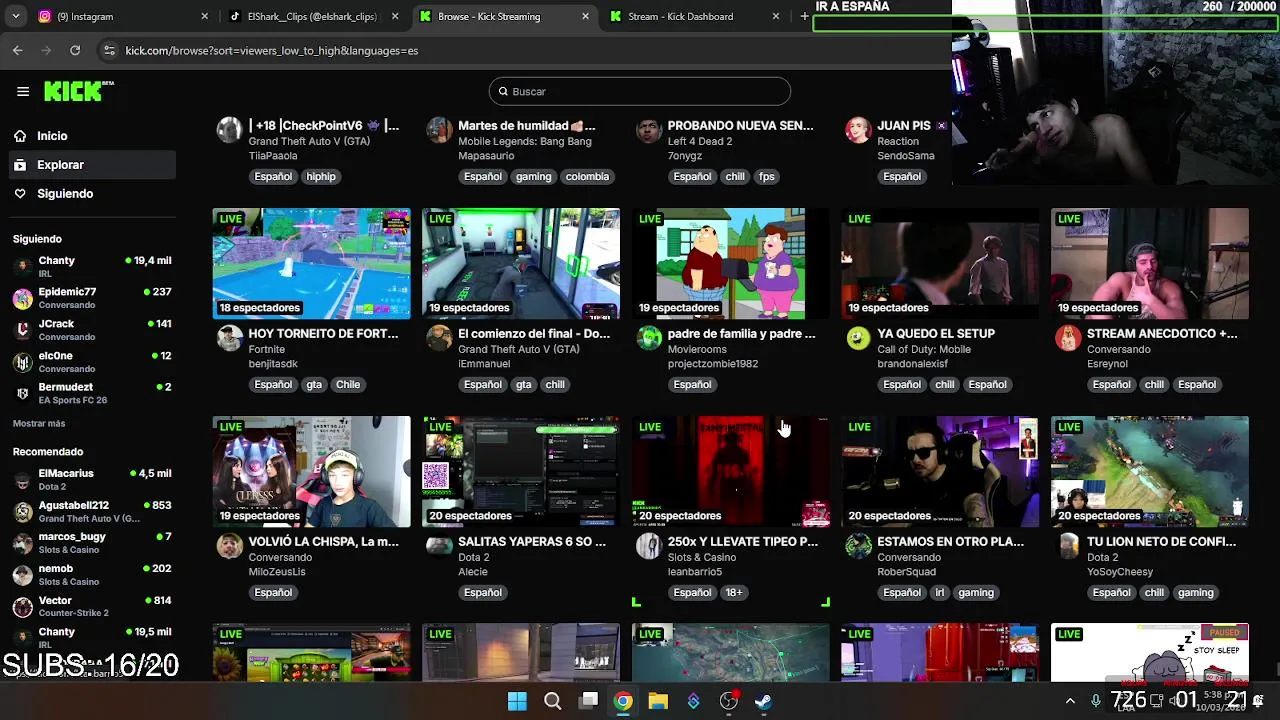The image size is (1280, 720).
Task: Click the irl tag under RoberSquad
Action: 940,593
